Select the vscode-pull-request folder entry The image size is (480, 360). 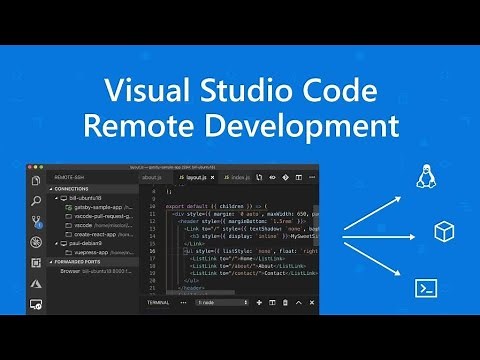coord(100,216)
